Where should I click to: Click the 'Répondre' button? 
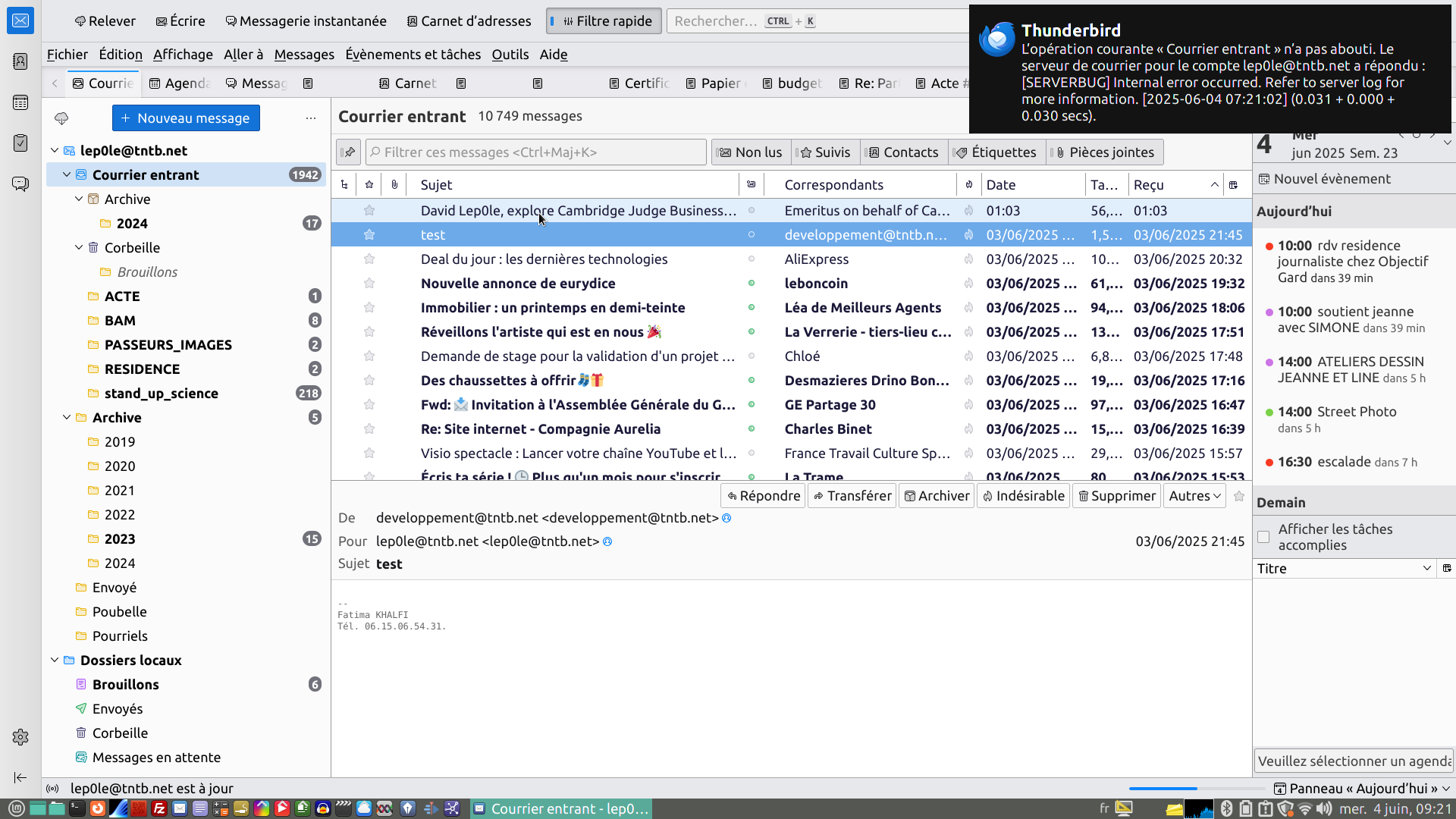762,496
